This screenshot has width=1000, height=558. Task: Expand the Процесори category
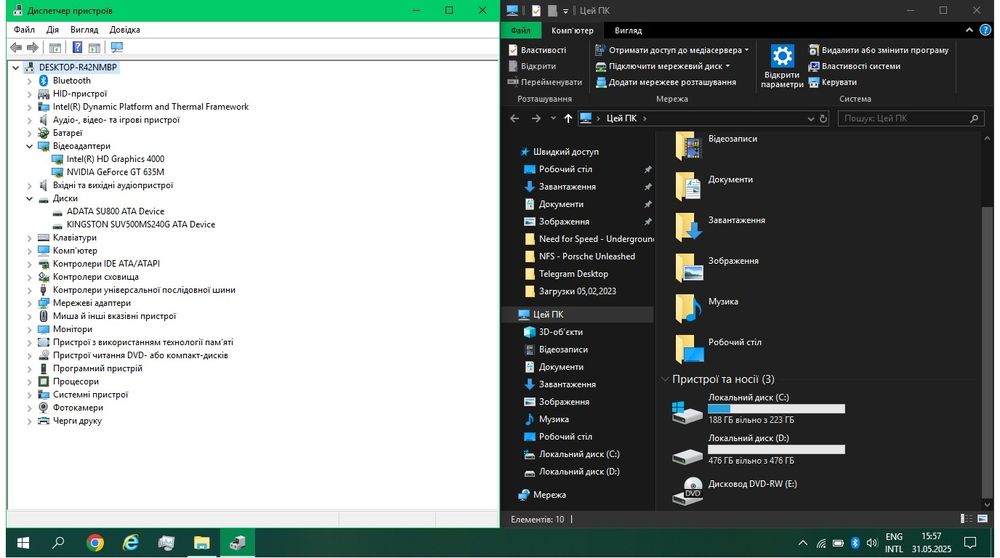coord(29,381)
